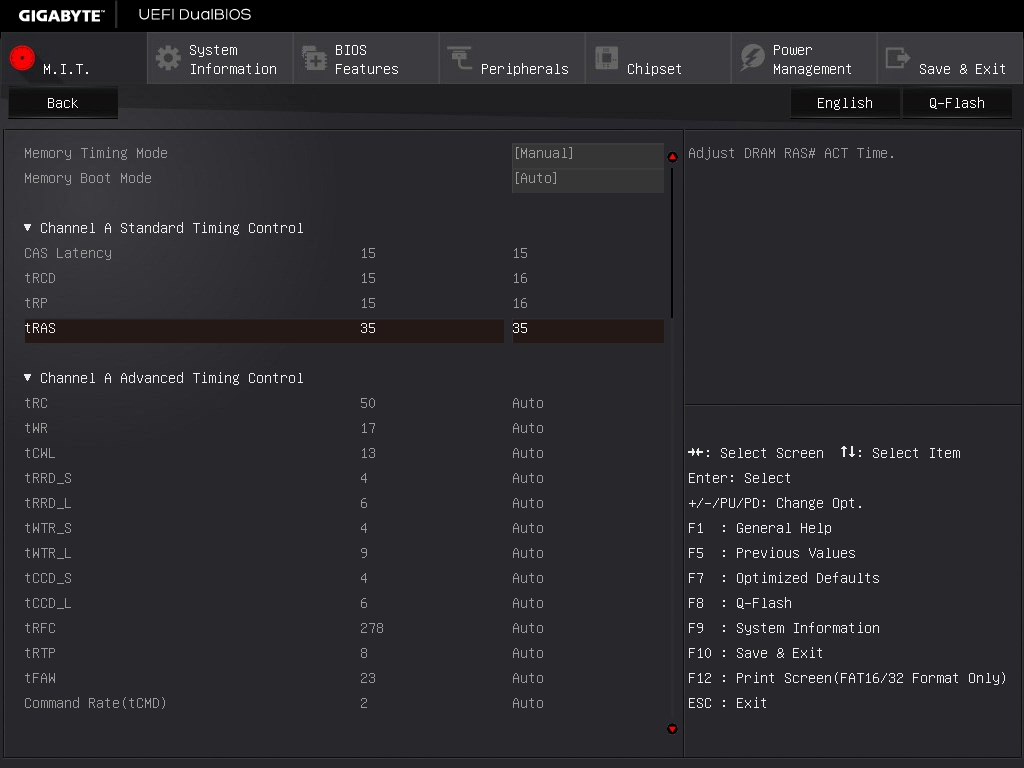Viewport: 1024px width, 768px height.
Task: Click the Memory Boot Mode label
Action: [88, 178]
